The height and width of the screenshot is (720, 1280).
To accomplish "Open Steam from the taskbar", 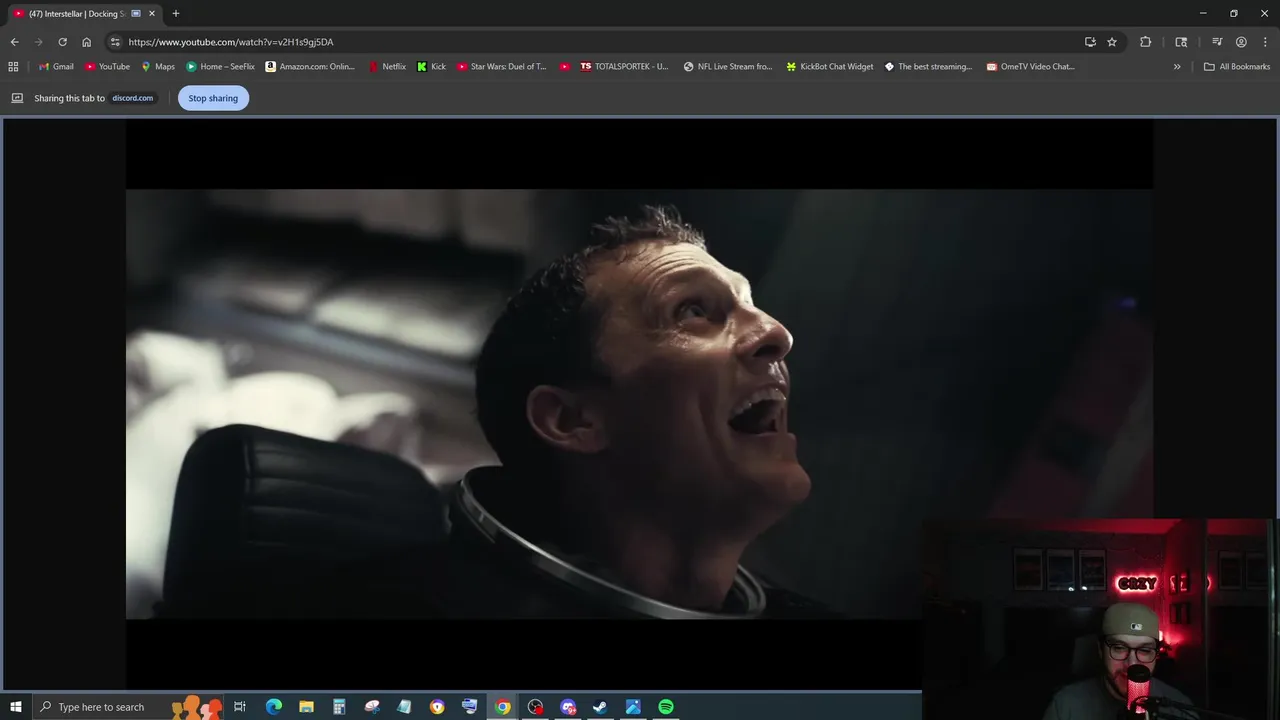I will point(600,707).
